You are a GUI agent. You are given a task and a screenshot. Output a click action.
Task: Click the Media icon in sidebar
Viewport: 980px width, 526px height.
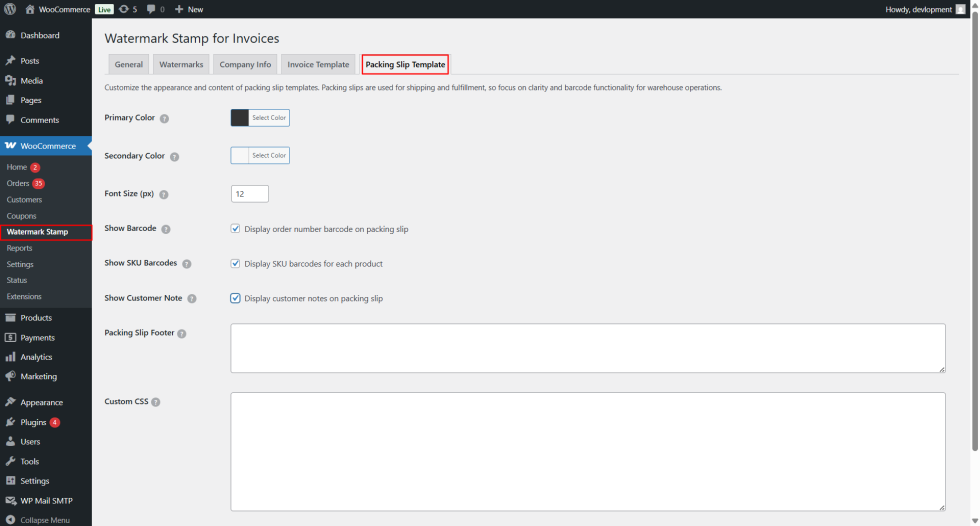(x=10, y=81)
